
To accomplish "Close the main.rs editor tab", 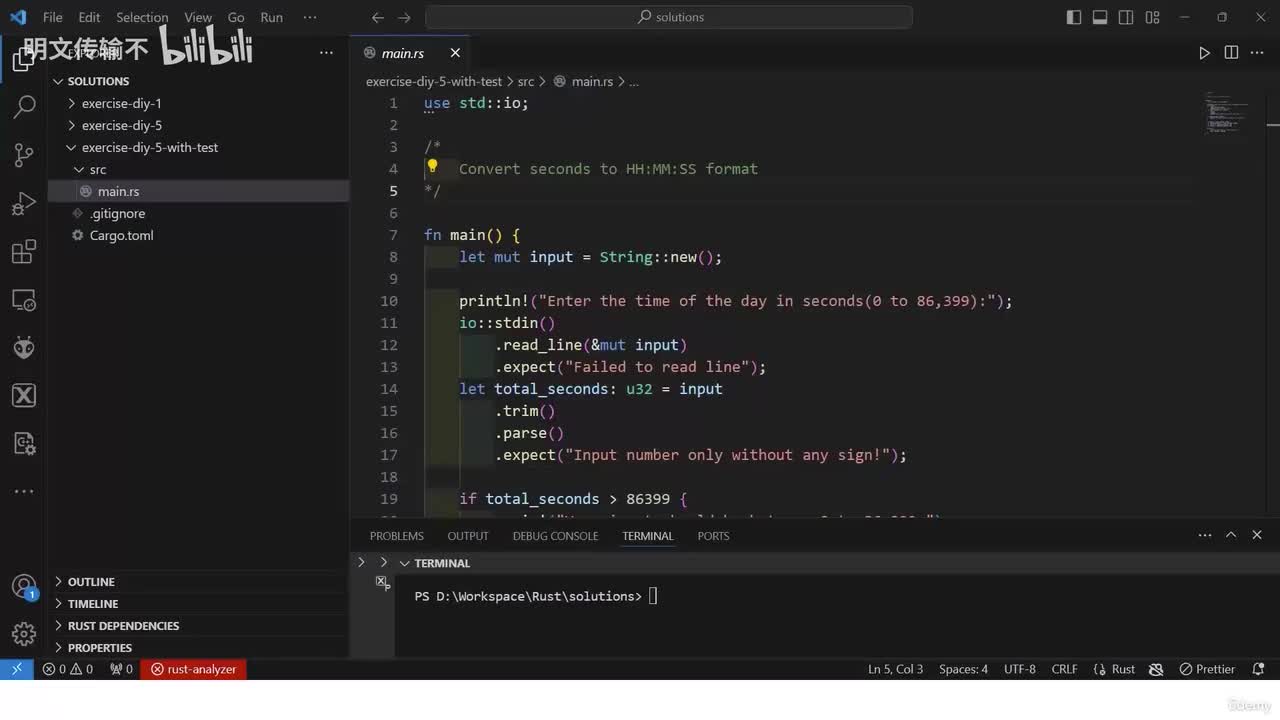I will [x=455, y=53].
